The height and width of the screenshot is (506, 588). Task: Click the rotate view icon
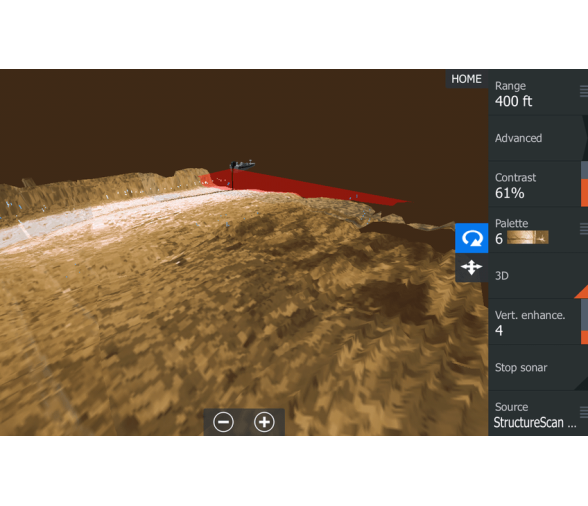point(472,238)
